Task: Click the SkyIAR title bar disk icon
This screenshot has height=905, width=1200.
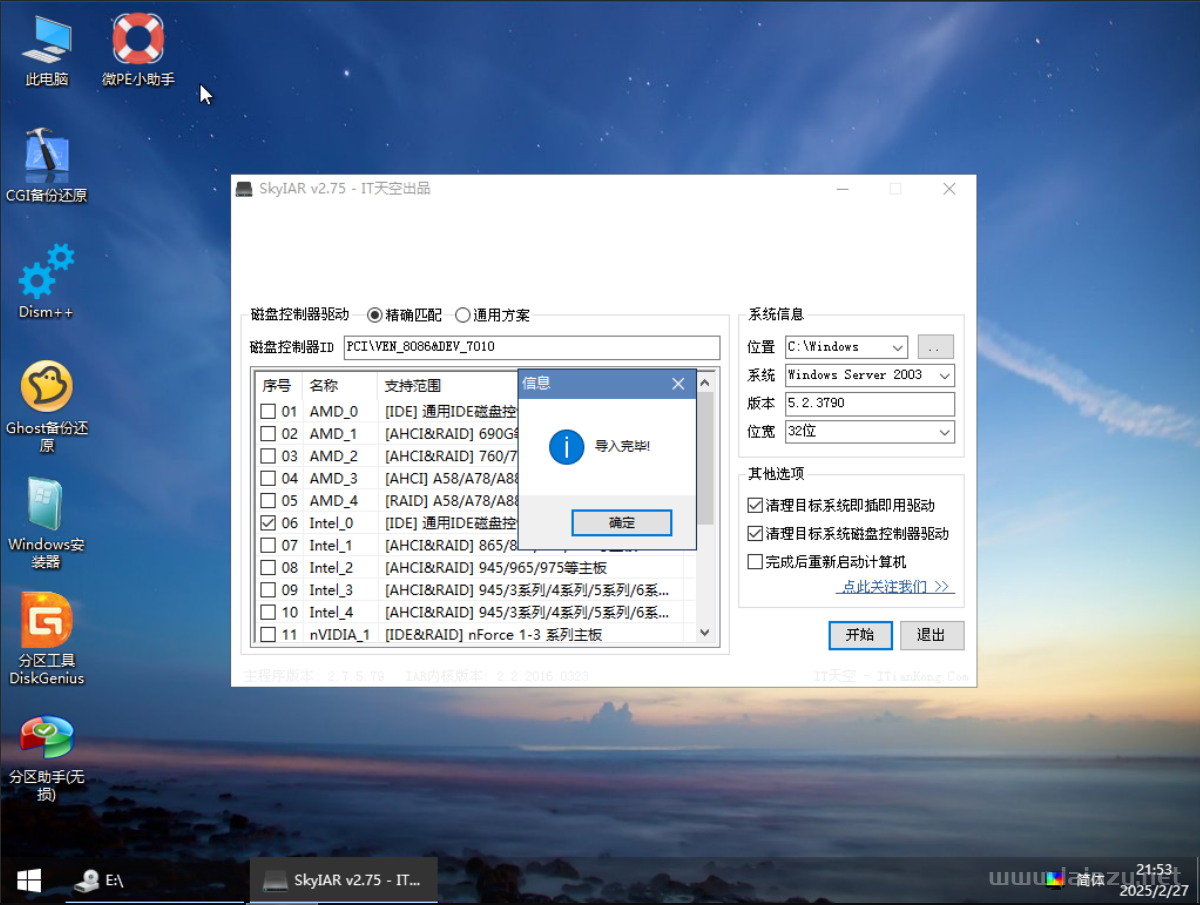Action: (x=244, y=189)
